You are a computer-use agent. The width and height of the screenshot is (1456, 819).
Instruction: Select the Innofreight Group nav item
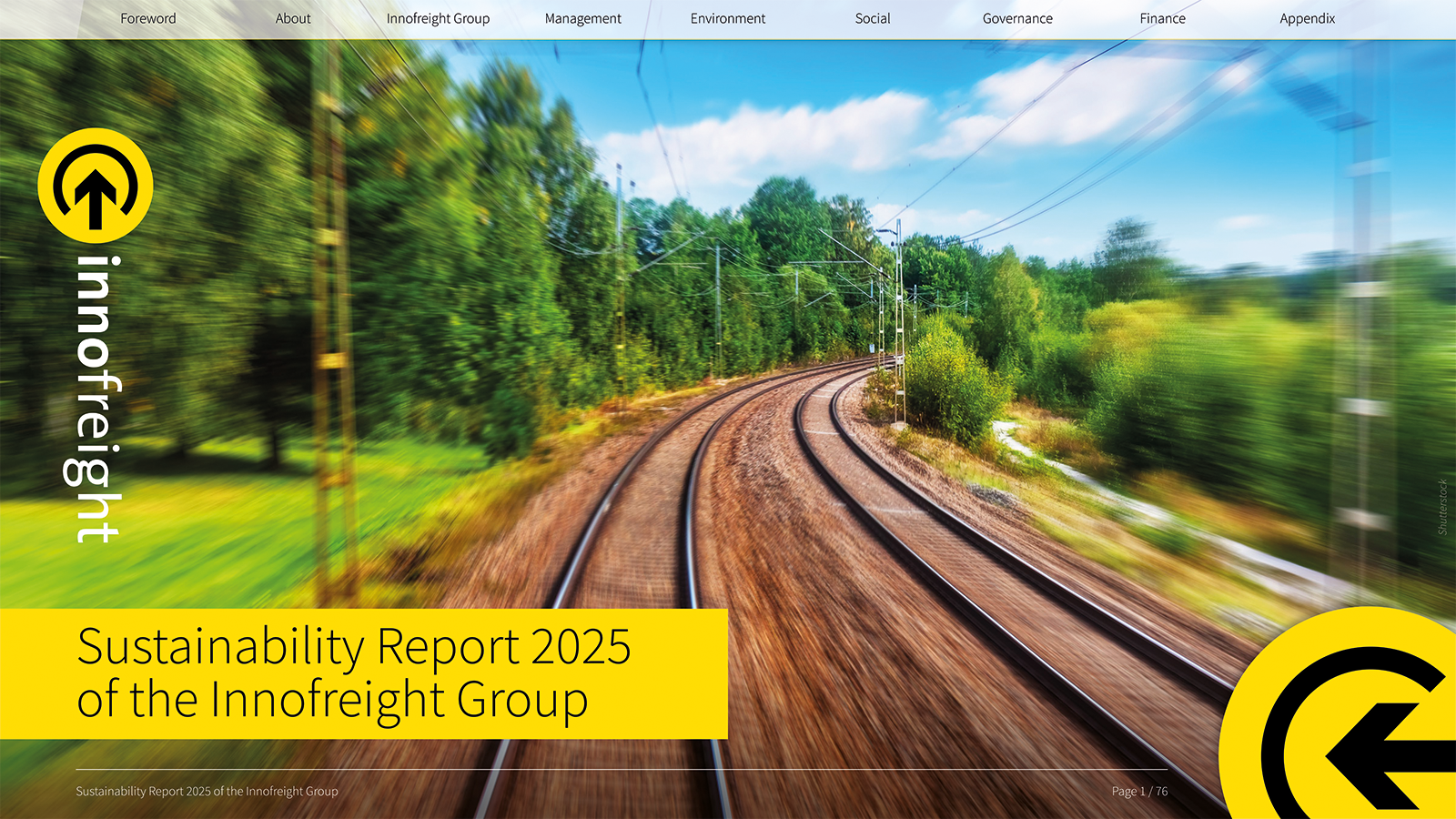click(438, 18)
